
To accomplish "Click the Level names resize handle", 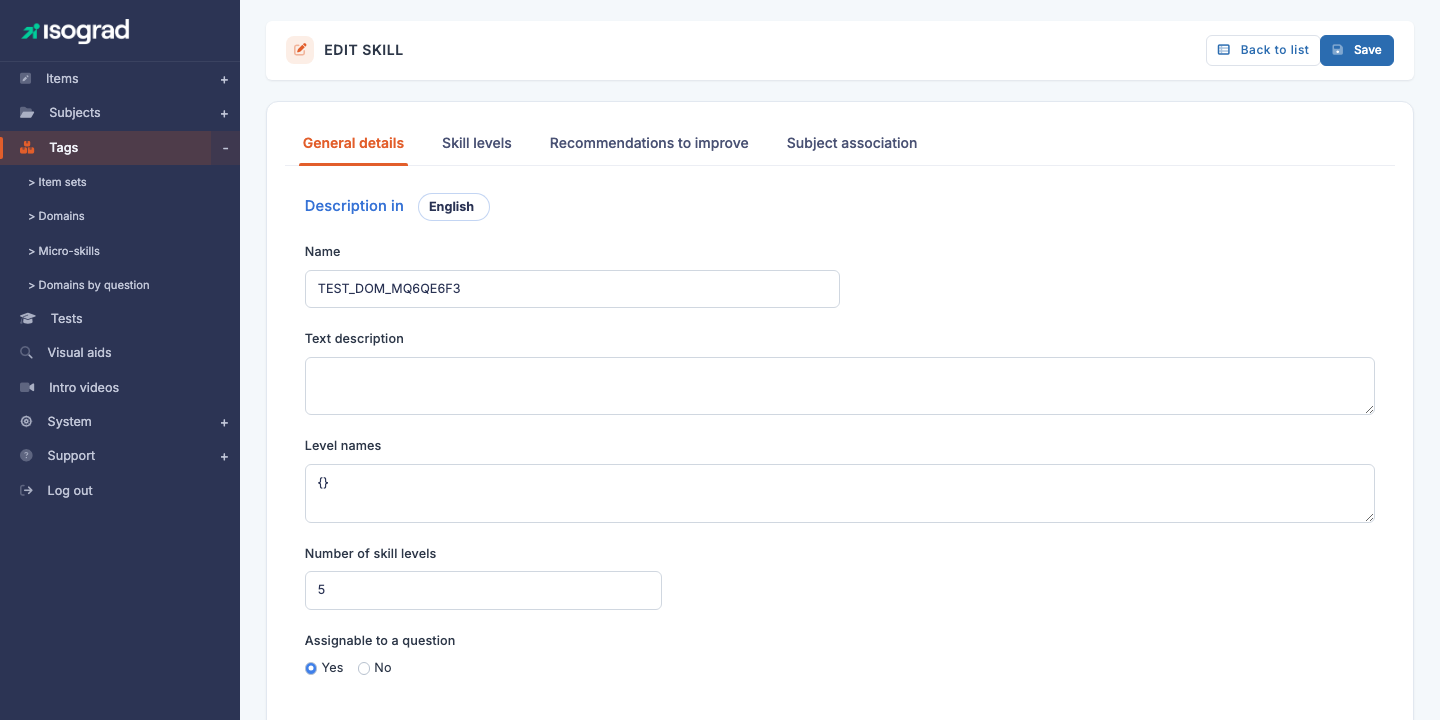I will 1369,516.
